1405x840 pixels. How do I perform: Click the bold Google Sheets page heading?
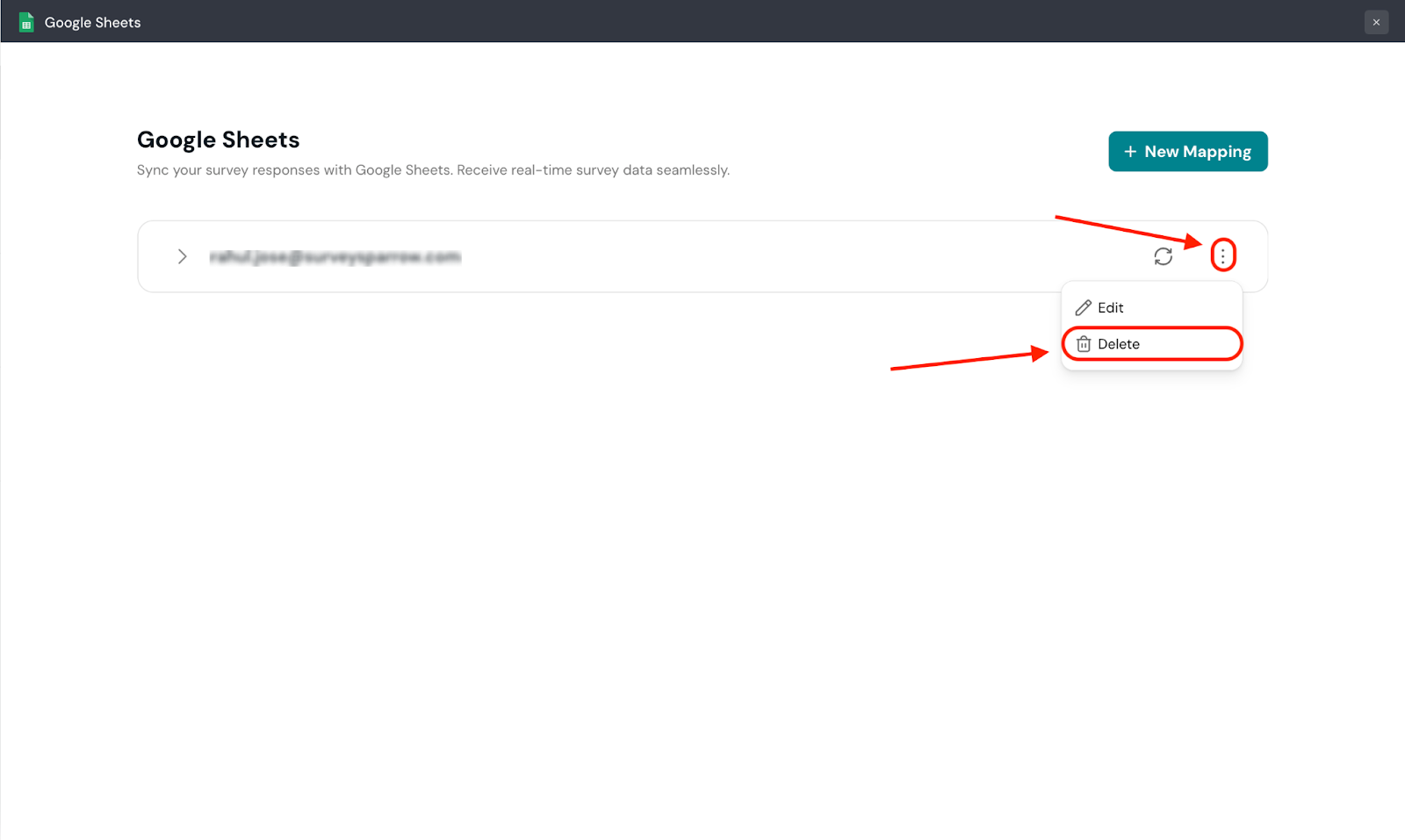pos(218,140)
